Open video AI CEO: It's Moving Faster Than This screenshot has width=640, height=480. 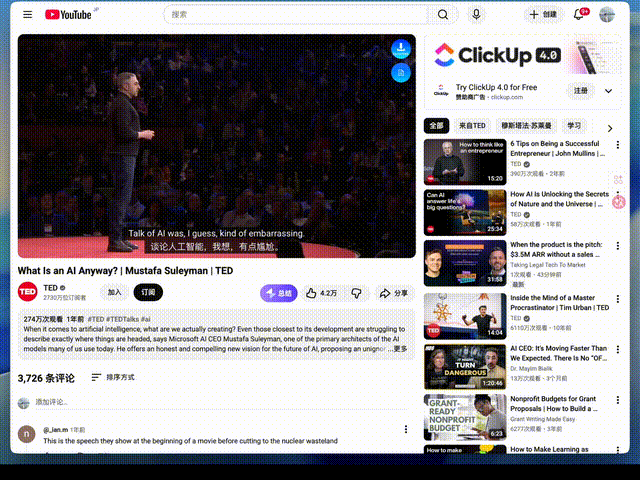point(558,353)
